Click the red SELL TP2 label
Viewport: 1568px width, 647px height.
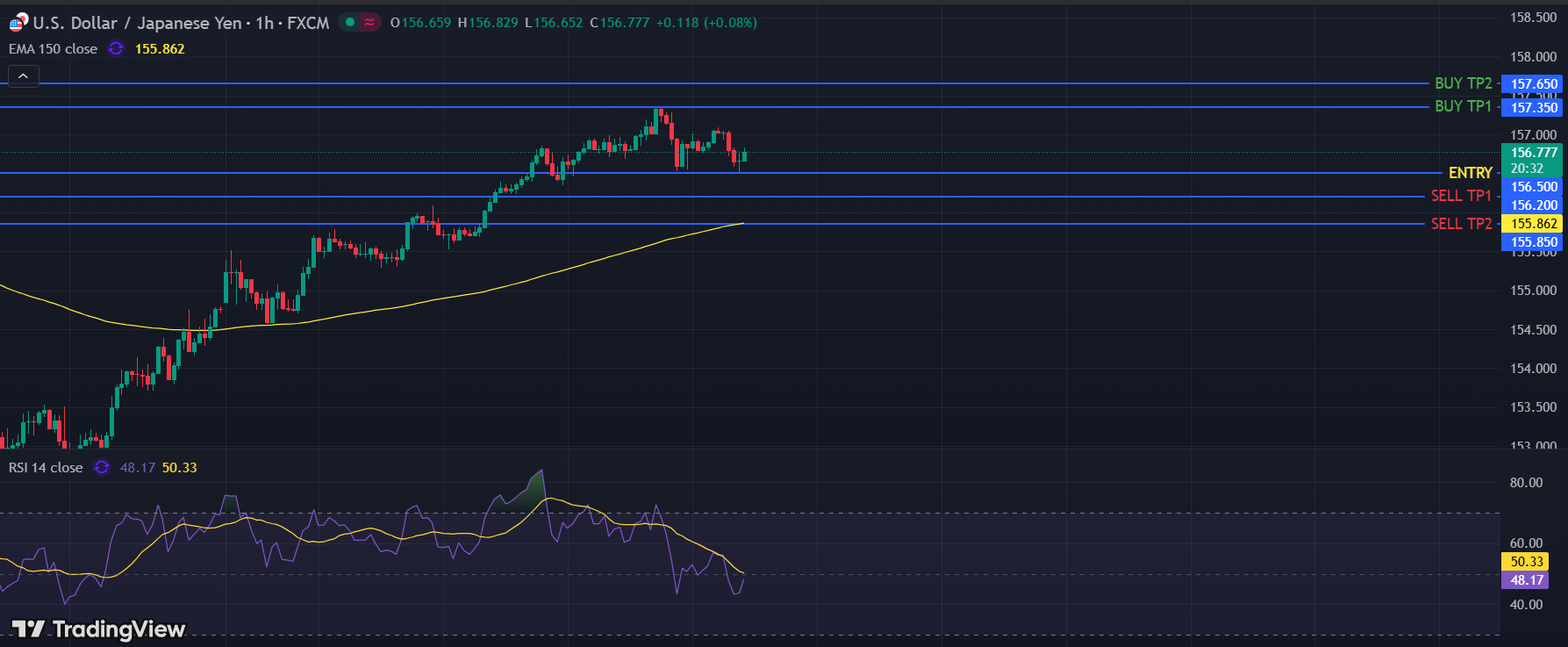[x=1461, y=224]
